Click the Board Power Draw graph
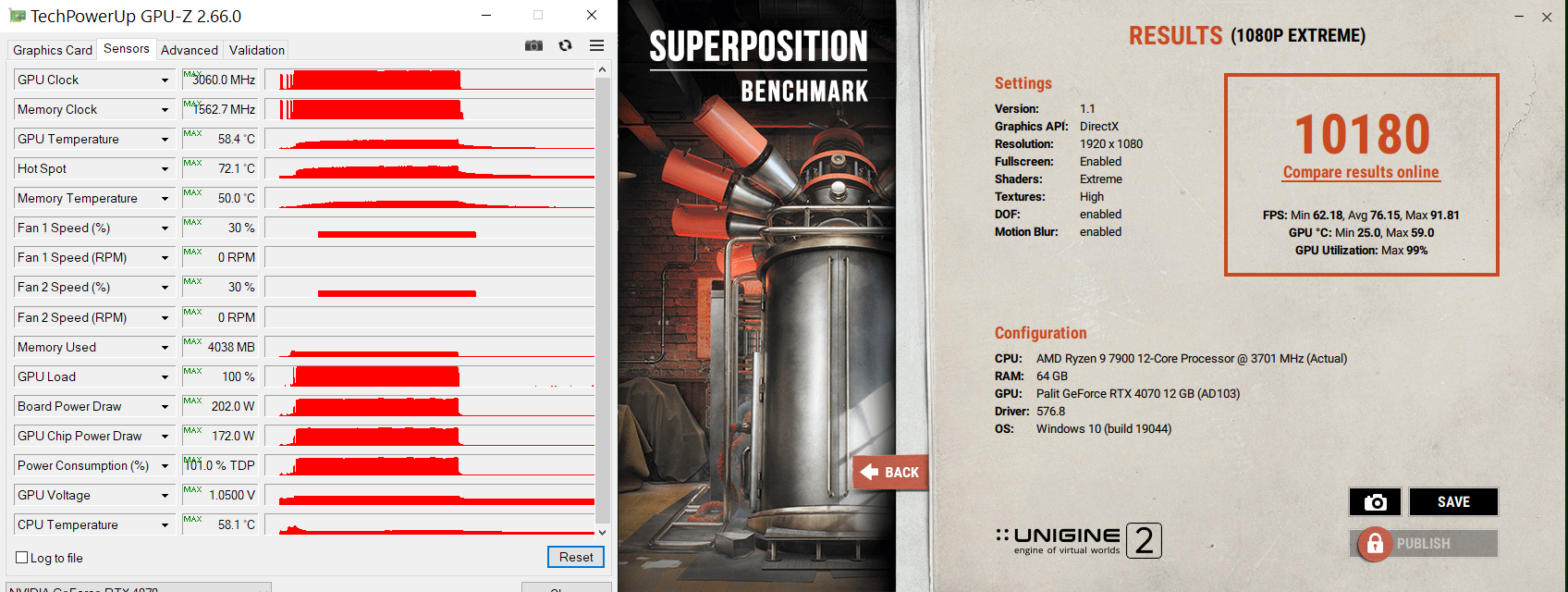The height and width of the screenshot is (592, 1568). tap(430, 406)
